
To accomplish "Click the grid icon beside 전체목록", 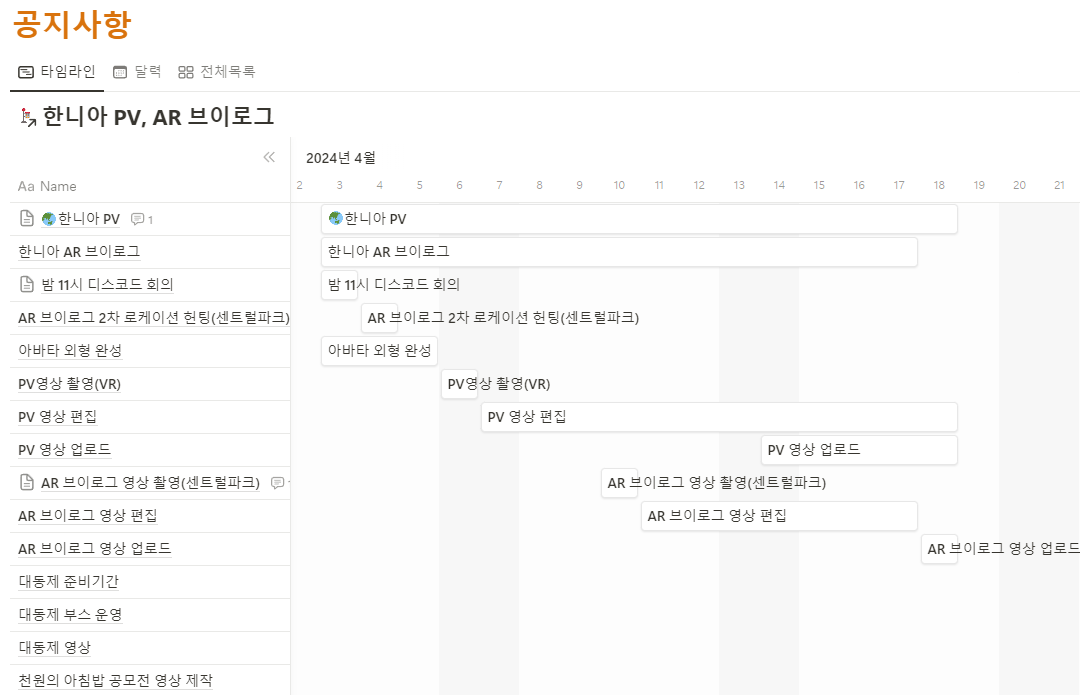I will pos(185,72).
